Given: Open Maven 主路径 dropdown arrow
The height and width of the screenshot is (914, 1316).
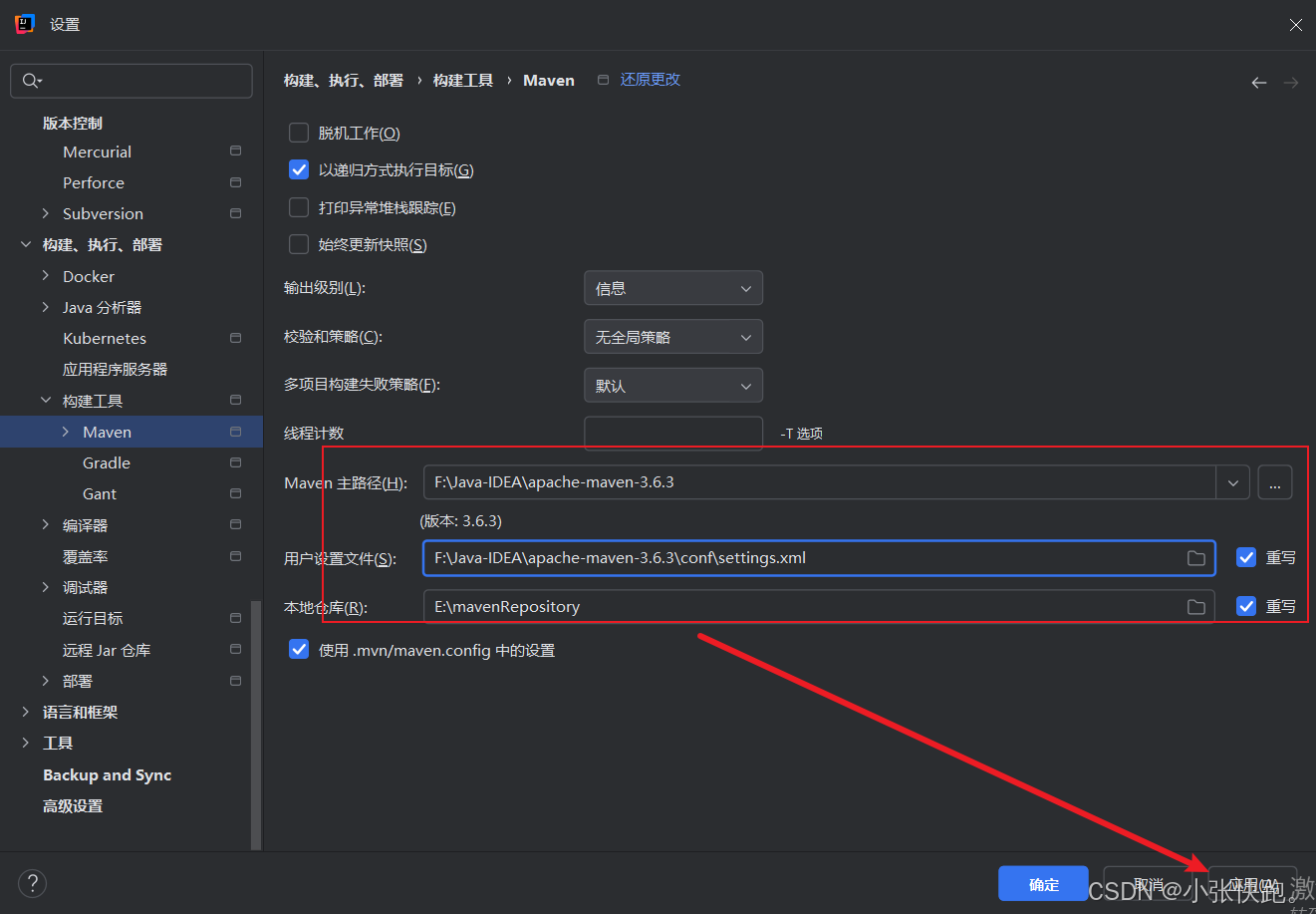Looking at the screenshot, I should click(x=1233, y=482).
